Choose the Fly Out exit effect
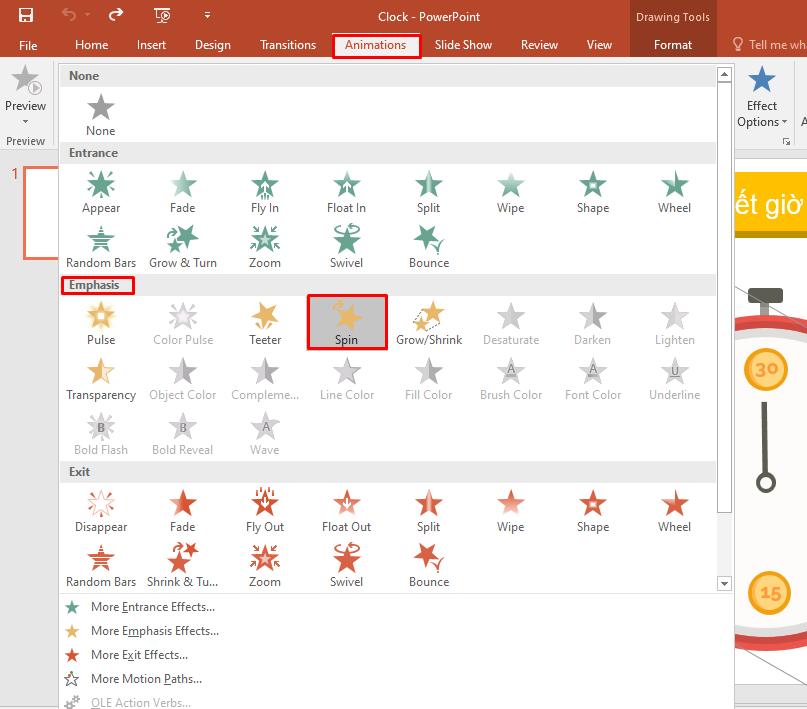 coord(265,511)
